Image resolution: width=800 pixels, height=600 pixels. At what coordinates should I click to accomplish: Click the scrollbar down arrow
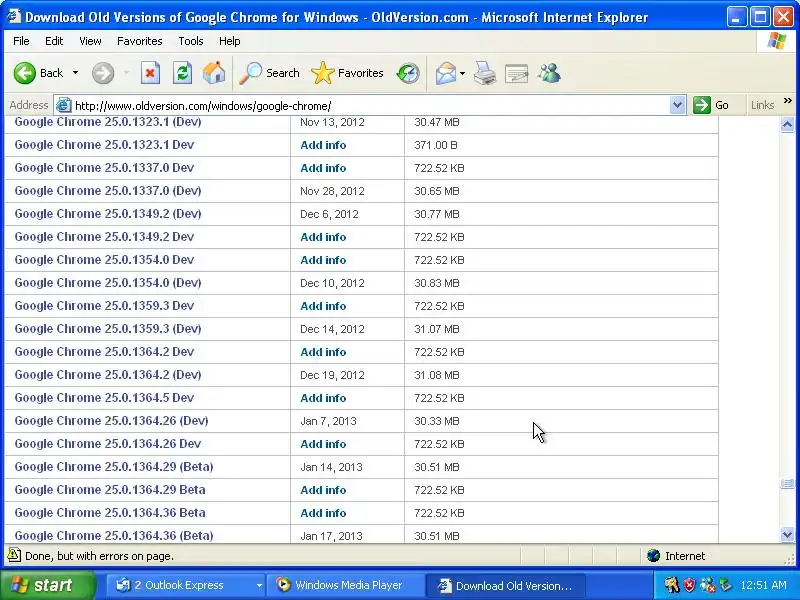pyautogui.click(x=787, y=534)
